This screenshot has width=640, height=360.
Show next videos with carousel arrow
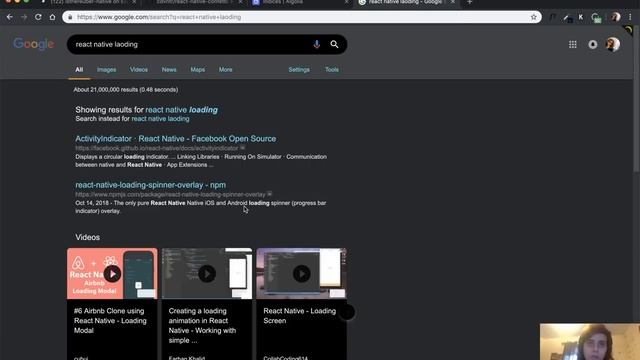coord(347,313)
